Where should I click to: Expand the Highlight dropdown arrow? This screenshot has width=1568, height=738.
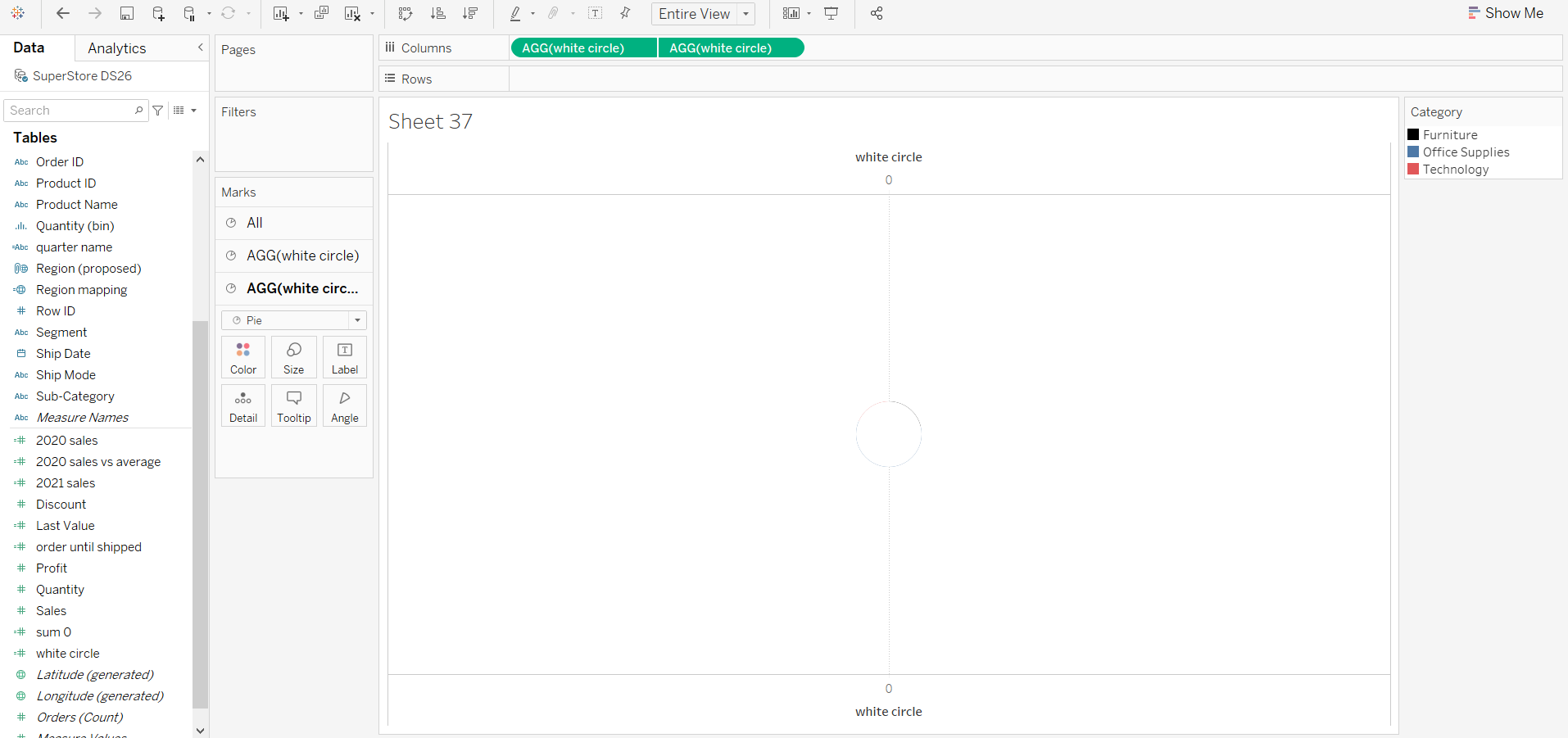533,14
